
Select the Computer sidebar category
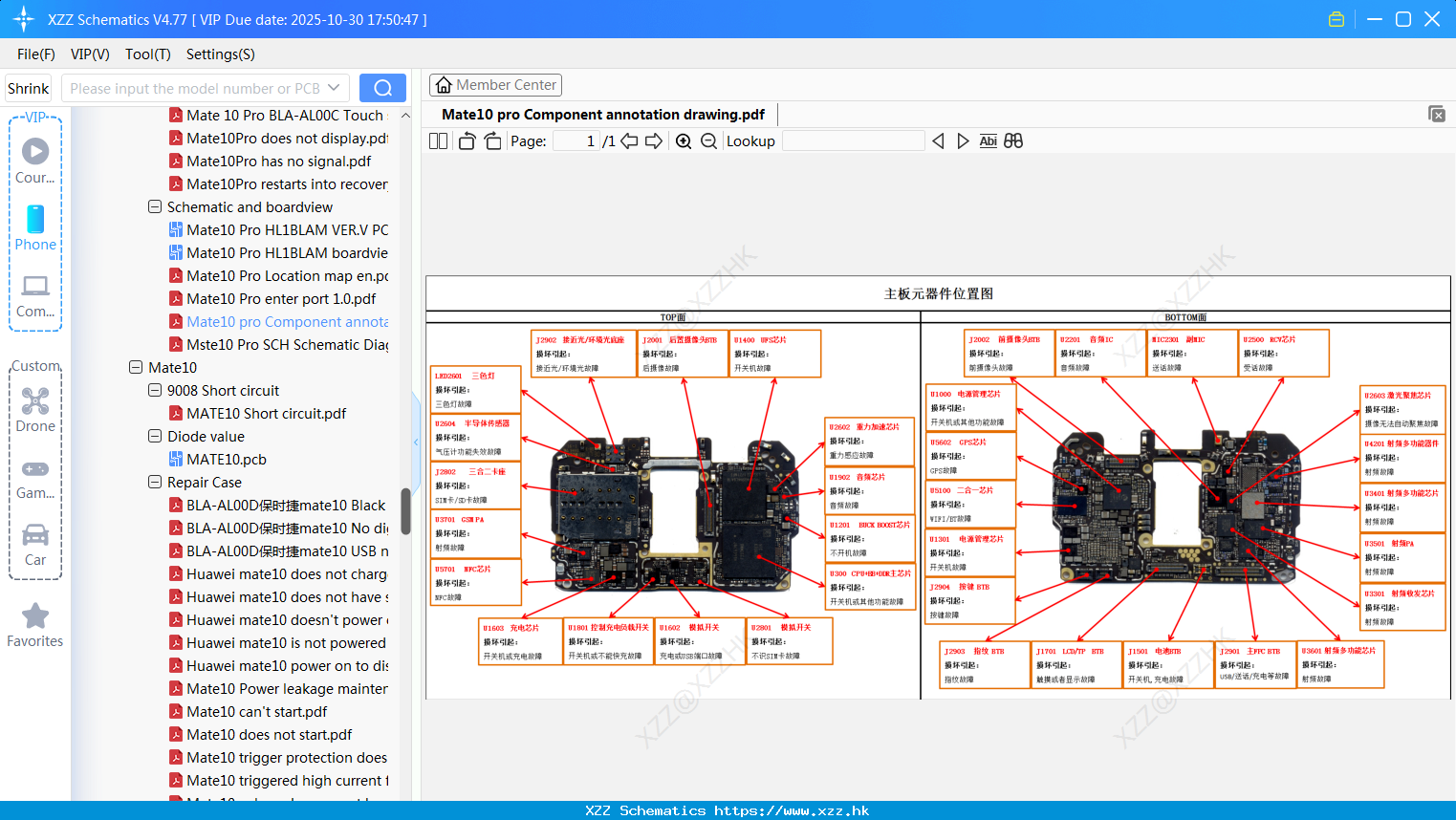click(35, 295)
